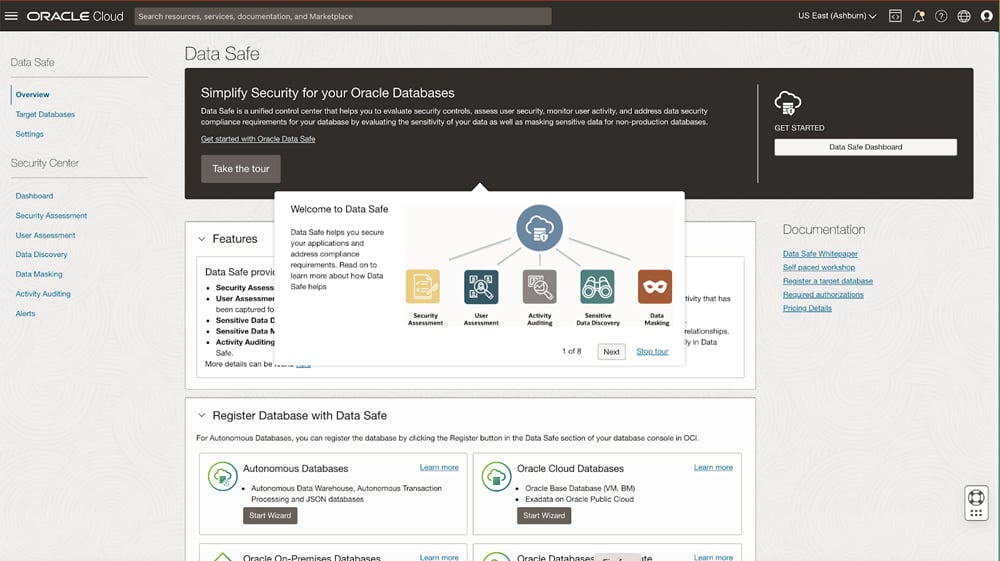Viewport: 1000px width, 561px height.
Task: Click the Security Assessment icon in tour
Action: [422, 287]
